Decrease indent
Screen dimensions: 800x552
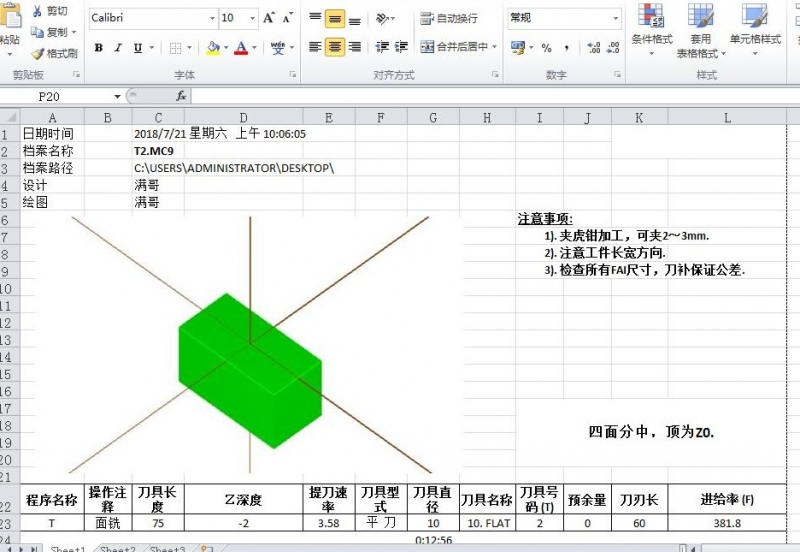pos(382,47)
